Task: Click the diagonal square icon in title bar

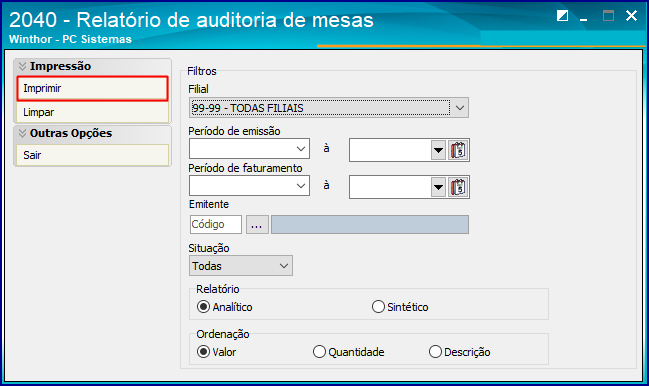Action: click(562, 16)
